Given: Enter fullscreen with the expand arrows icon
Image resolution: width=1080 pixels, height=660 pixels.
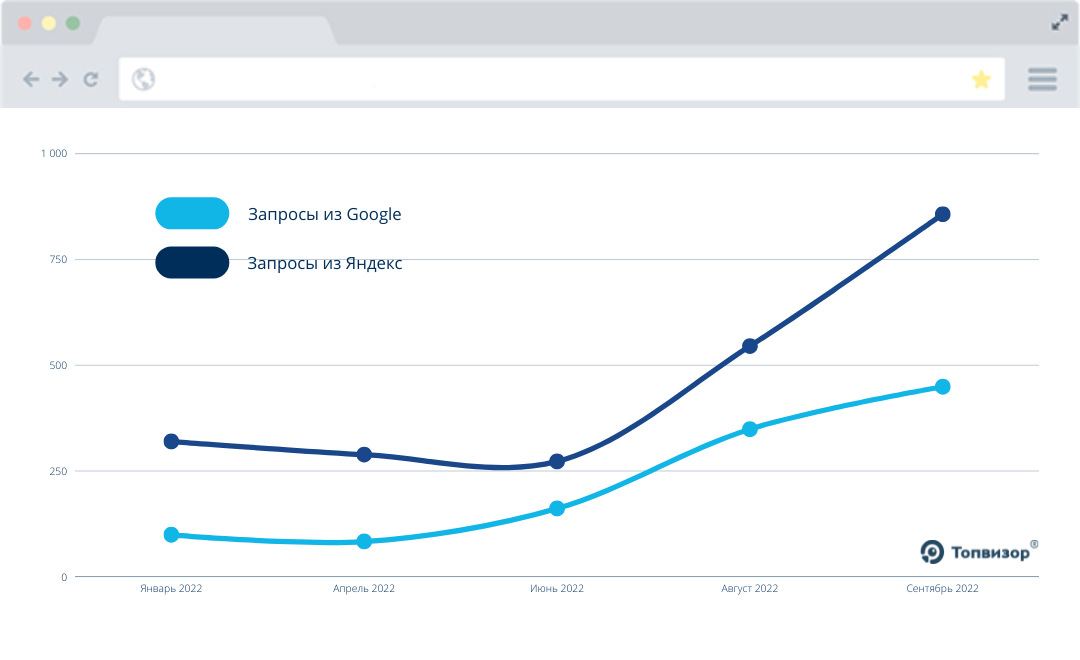Looking at the screenshot, I should coord(1059,23).
